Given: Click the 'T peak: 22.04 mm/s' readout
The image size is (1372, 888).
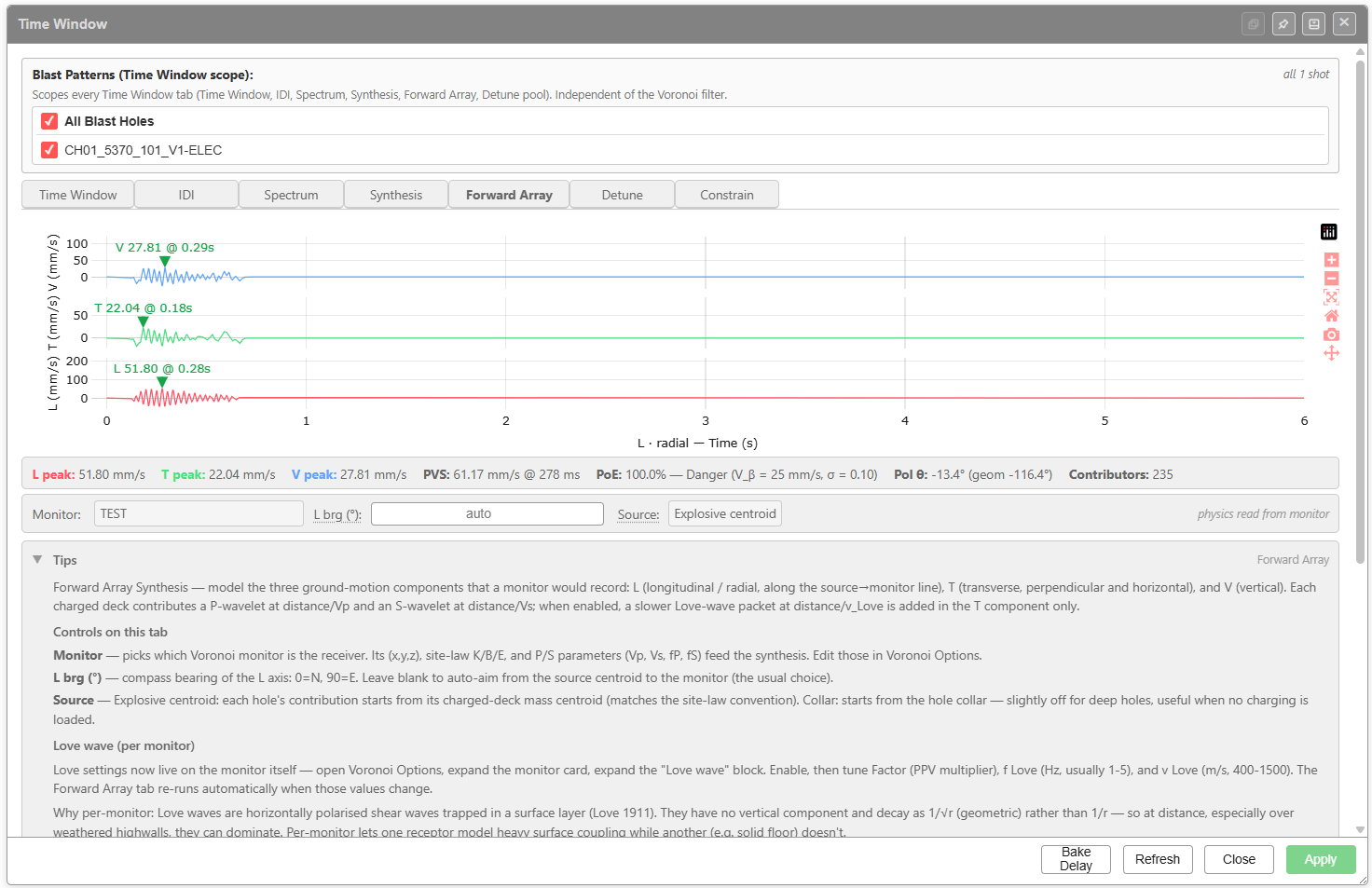Looking at the screenshot, I should coord(218,474).
